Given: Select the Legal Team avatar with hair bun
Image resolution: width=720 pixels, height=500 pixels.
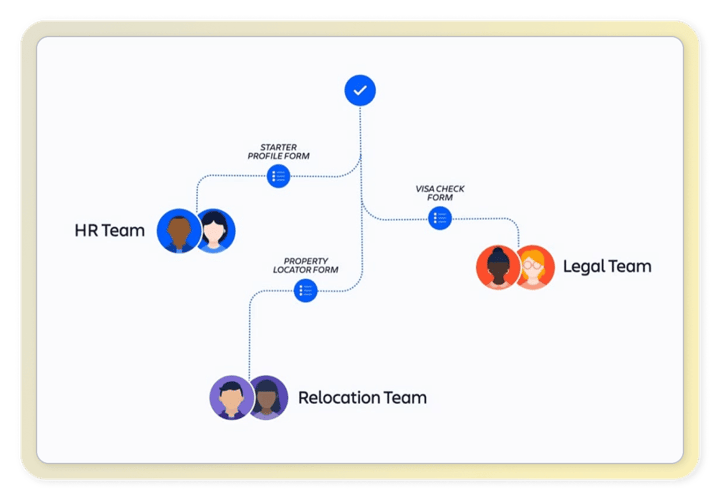Looking at the screenshot, I should (x=498, y=267).
